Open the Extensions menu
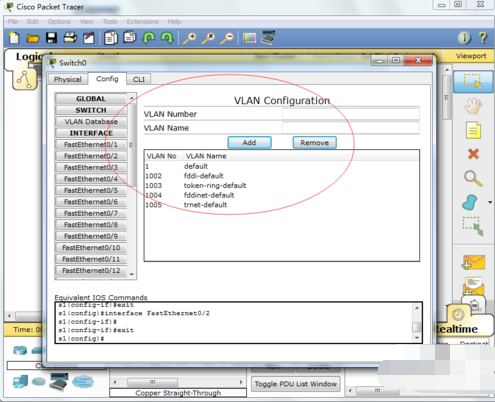The image size is (495, 402). [142, 22]
